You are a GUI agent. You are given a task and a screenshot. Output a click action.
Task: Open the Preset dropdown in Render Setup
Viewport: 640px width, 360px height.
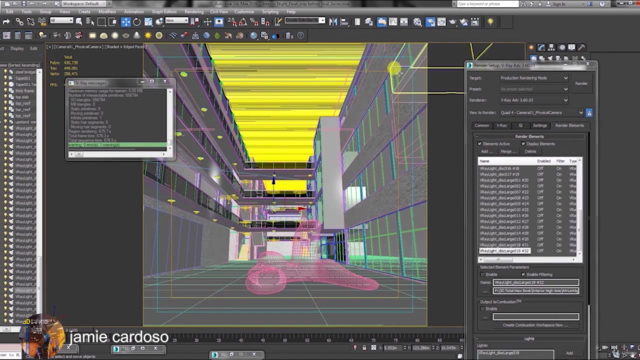pos(534,89)
